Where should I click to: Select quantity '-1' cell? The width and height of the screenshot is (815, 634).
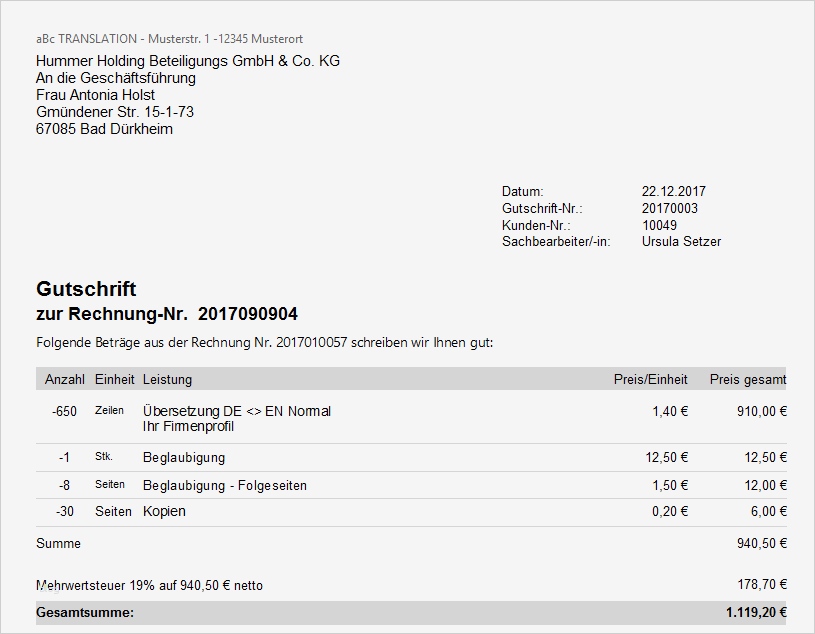click(x=64, y=458)
